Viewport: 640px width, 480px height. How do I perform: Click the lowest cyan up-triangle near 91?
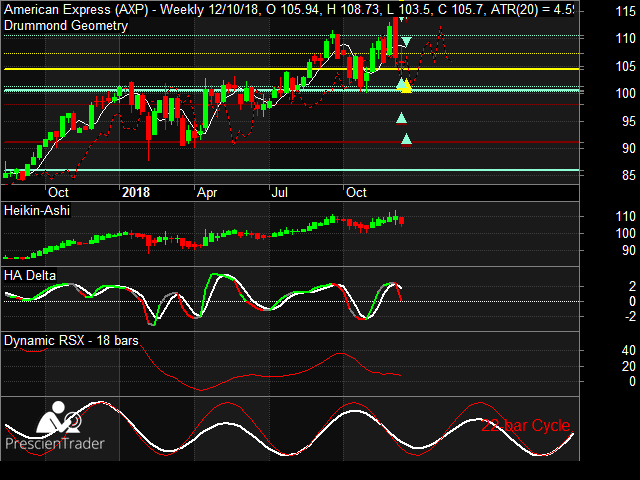tap(407, 140)
